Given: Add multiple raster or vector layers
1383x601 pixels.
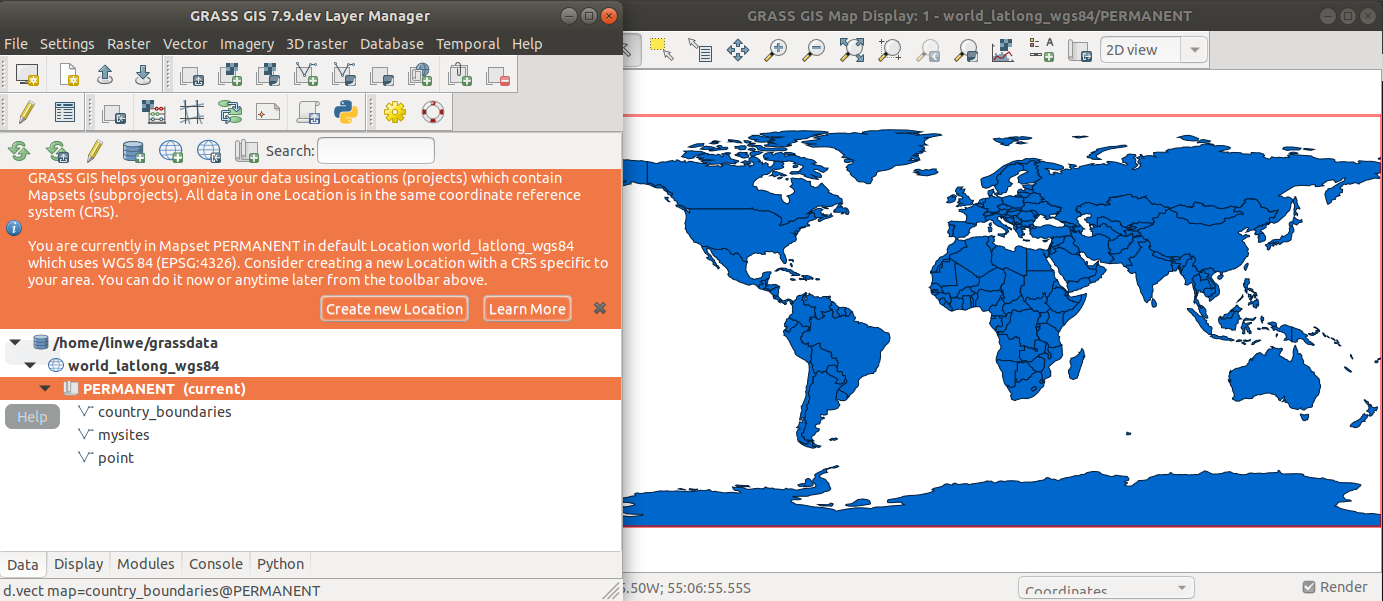Looking at the screenshot, I should [191, 75].
